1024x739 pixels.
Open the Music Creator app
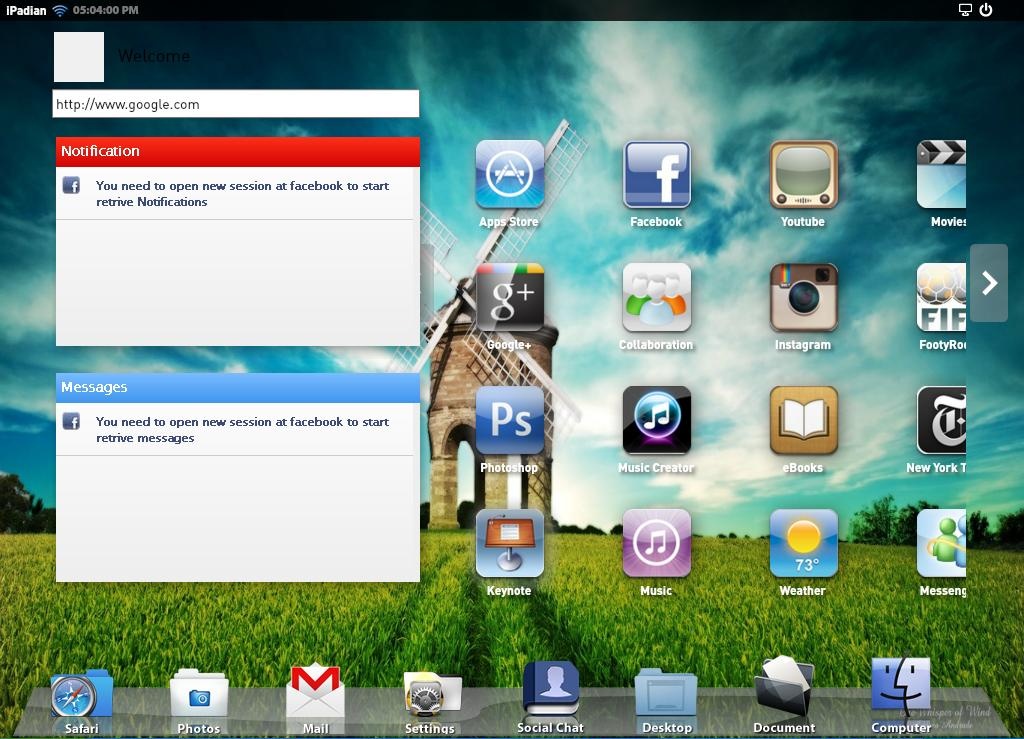(656, 420)
